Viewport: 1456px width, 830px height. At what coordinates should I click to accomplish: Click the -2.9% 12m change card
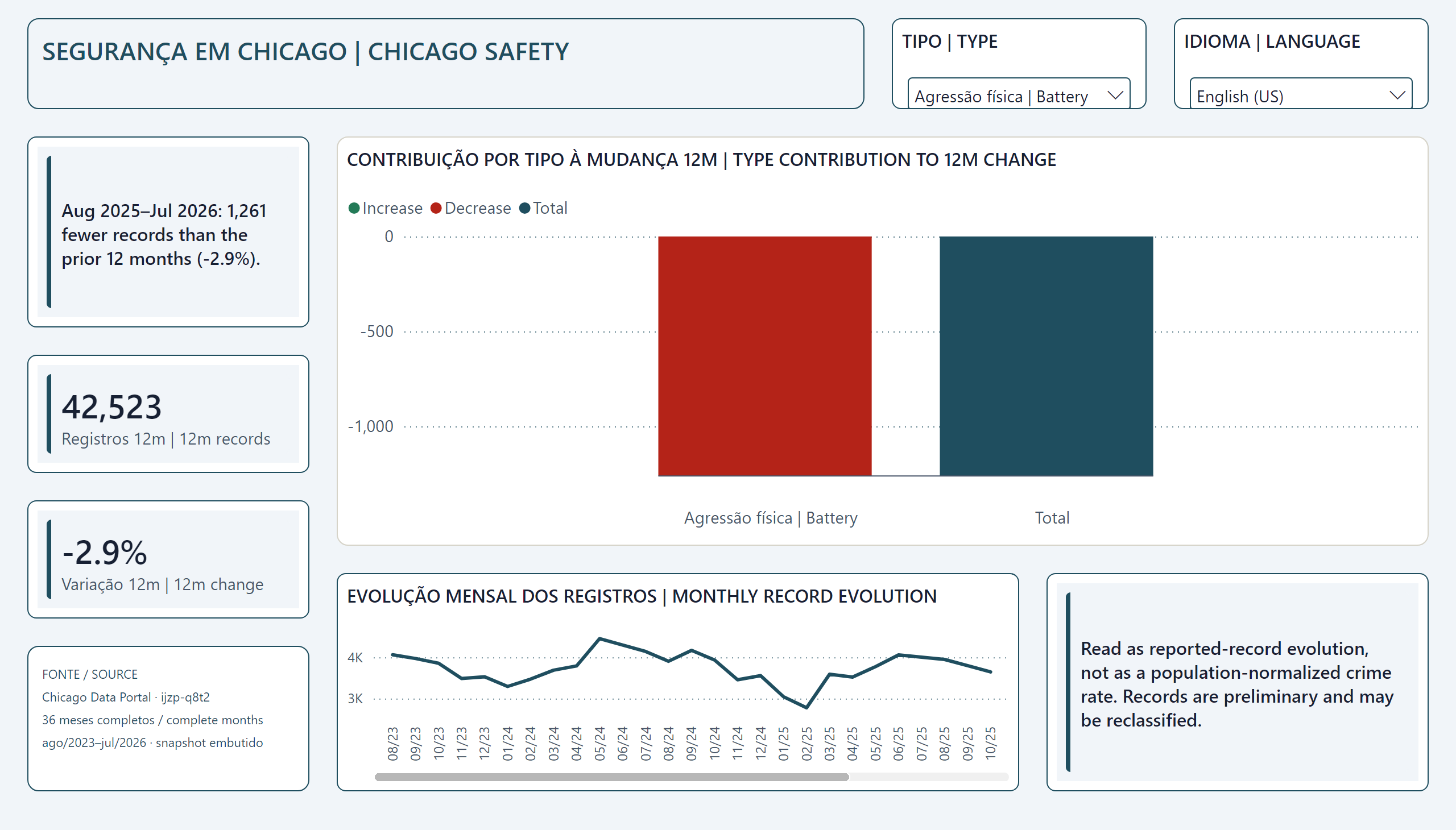tap(168, 559)
